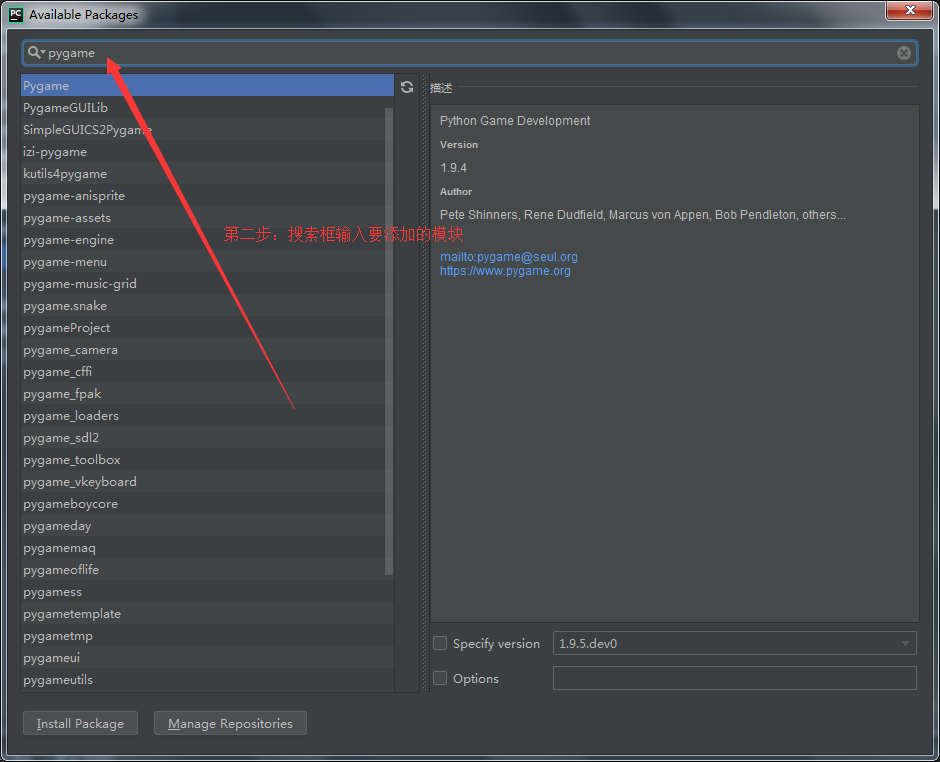
Task: Select SimpleGUICS2Pygame in the list
Action: click(207, 129)
